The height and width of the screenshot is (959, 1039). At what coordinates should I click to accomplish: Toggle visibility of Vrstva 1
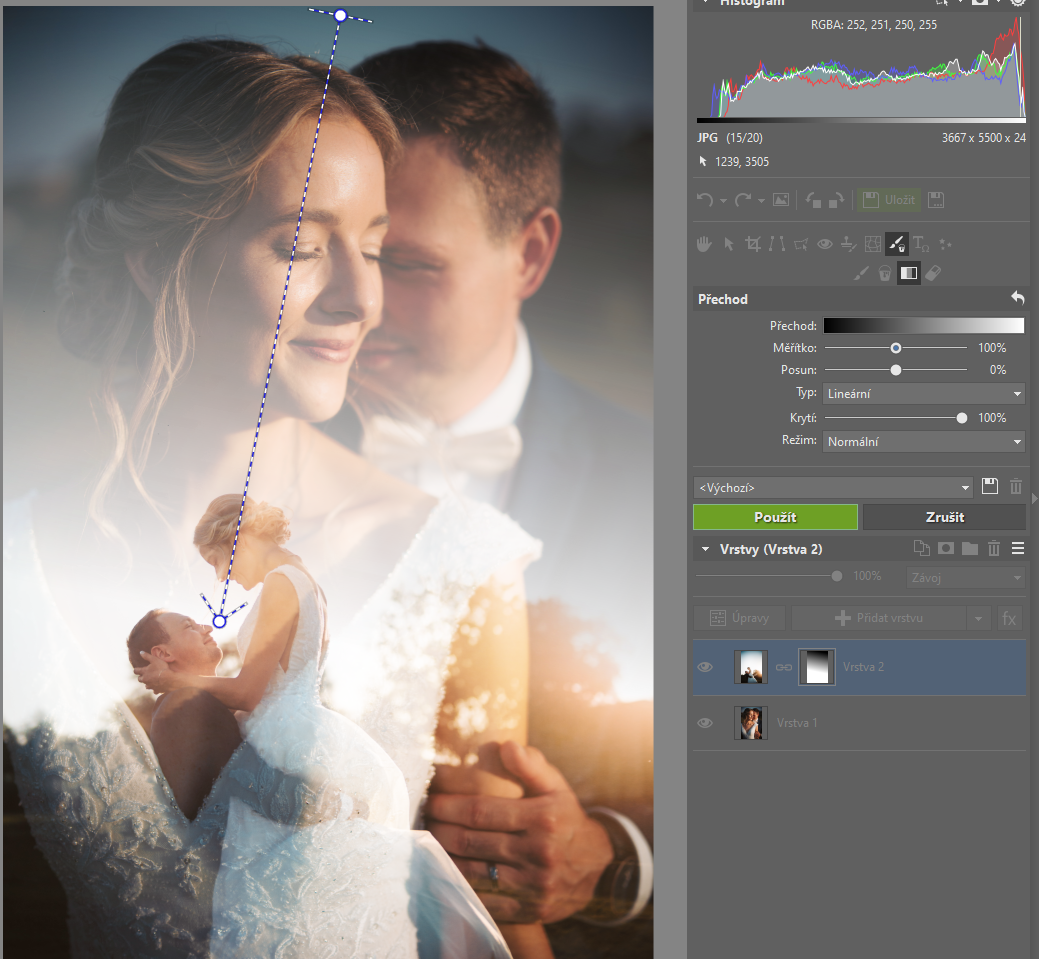coord(705,722)
